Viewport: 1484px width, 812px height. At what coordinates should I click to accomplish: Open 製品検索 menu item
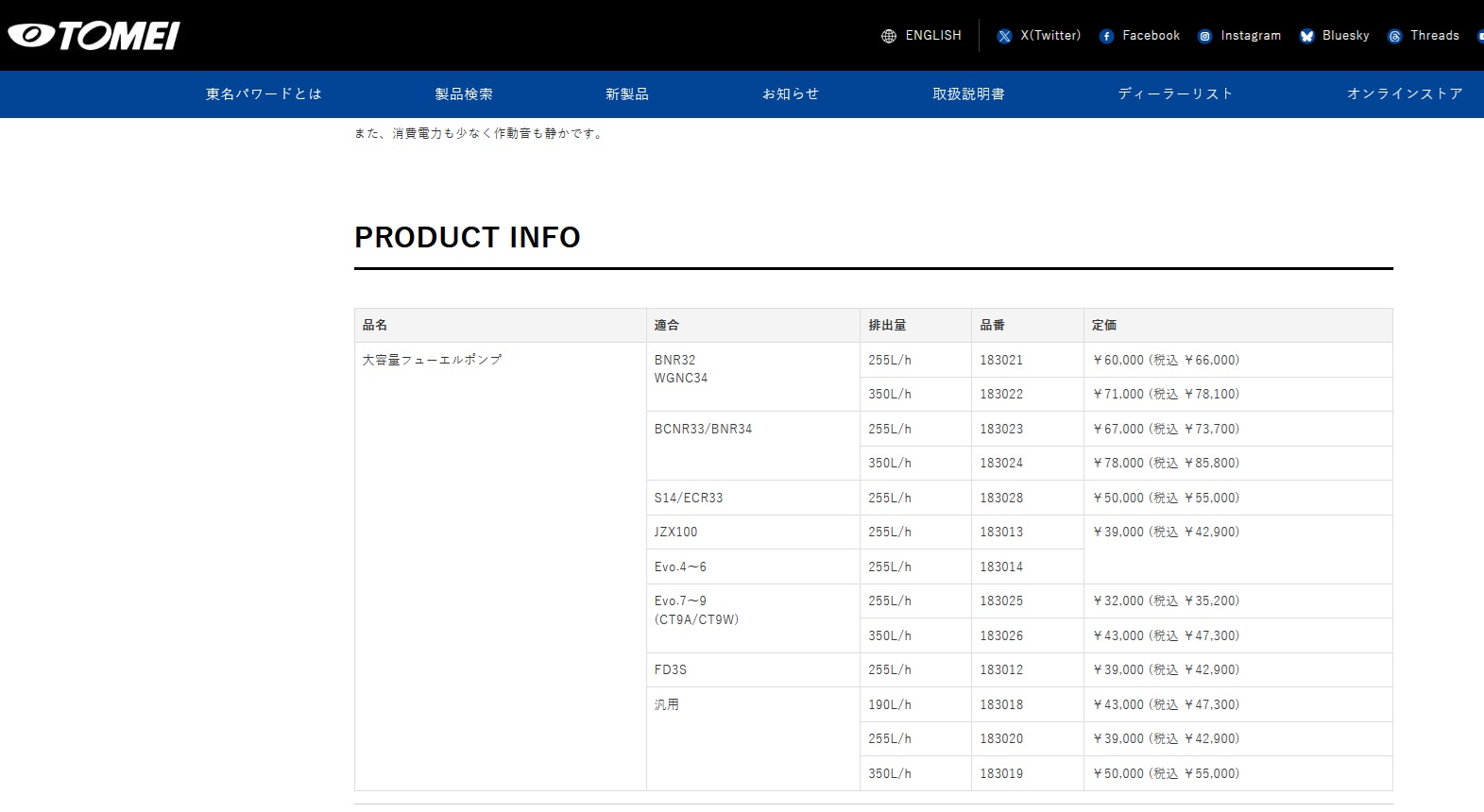coord(464,93)
